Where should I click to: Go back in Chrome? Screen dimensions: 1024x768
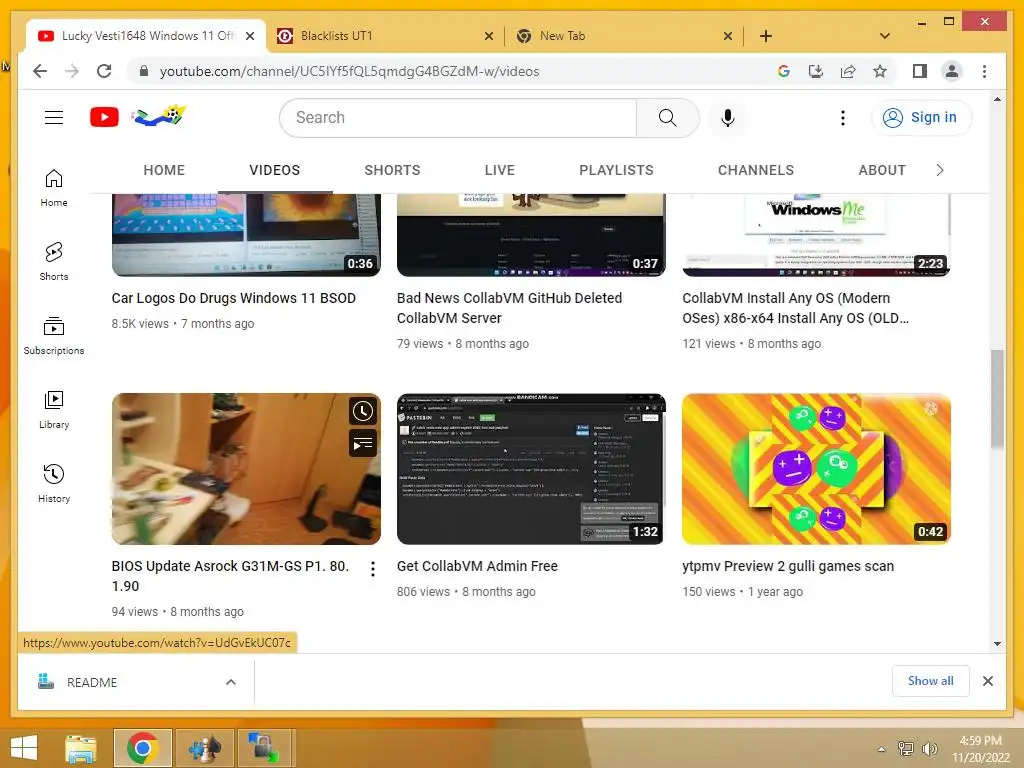point(40,71)
